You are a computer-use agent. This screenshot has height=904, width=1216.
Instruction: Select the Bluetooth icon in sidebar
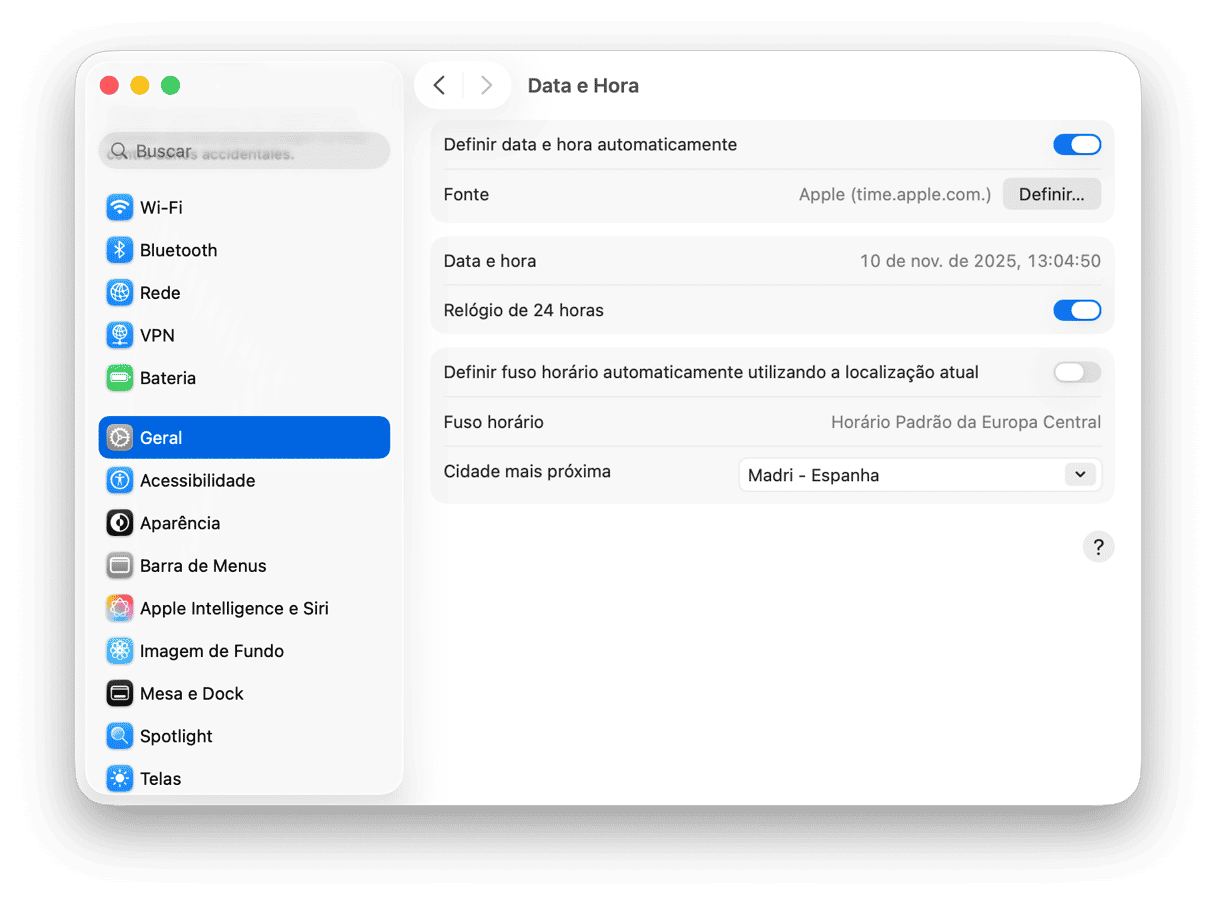click(120, 250)
